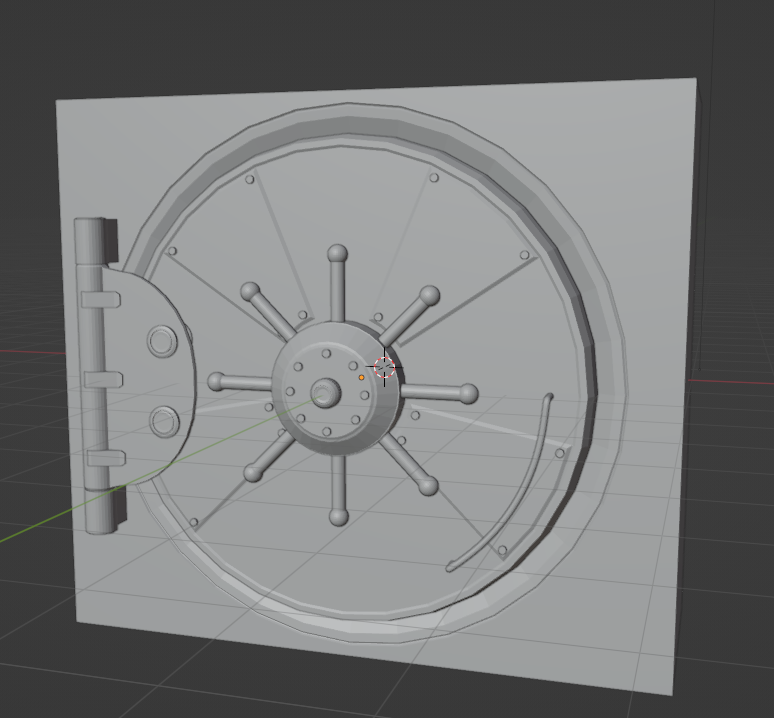Select the lower-right diagonal spoke ball

coord(428,486)
